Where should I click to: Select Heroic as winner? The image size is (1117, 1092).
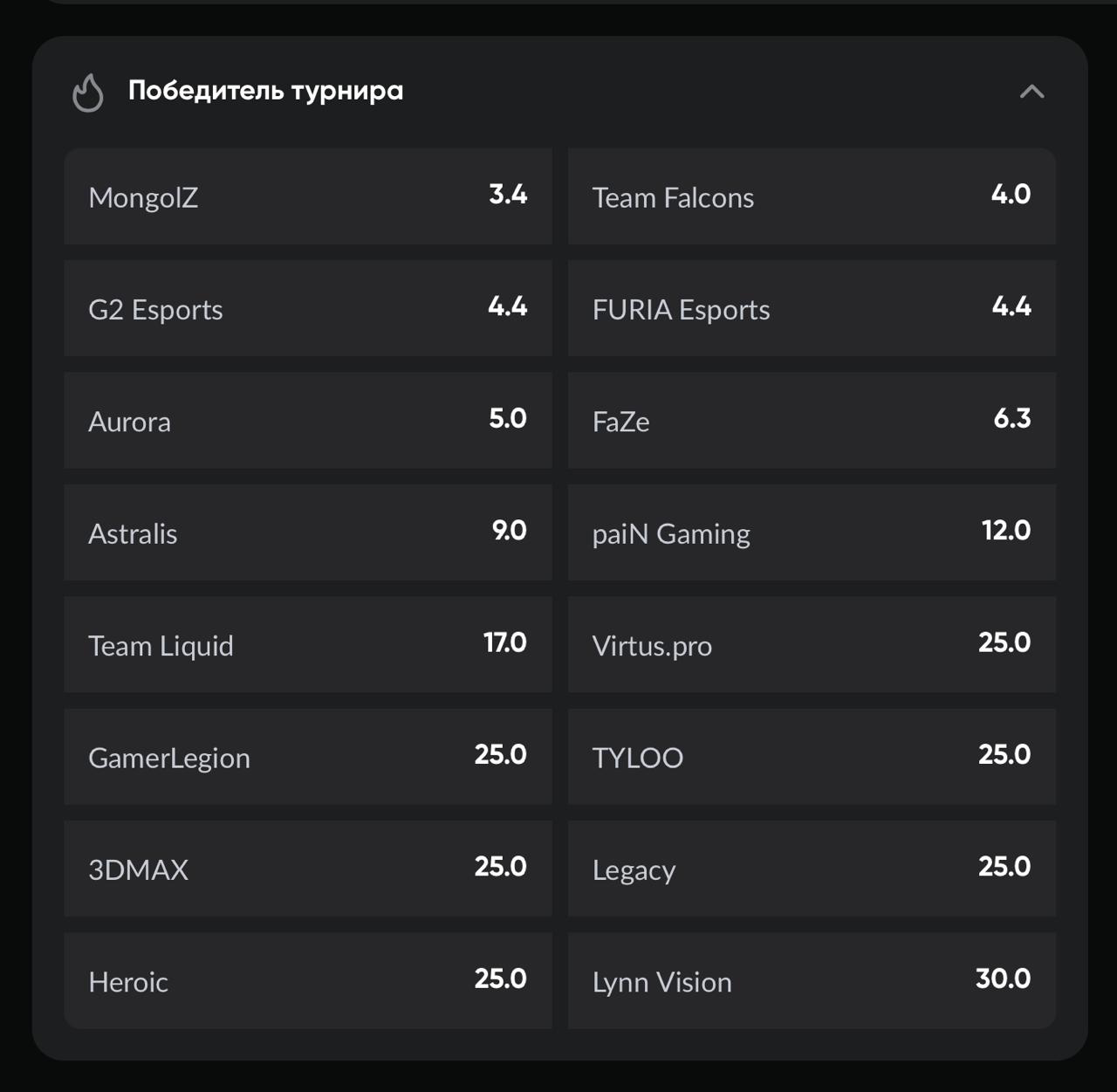[307, 980]
